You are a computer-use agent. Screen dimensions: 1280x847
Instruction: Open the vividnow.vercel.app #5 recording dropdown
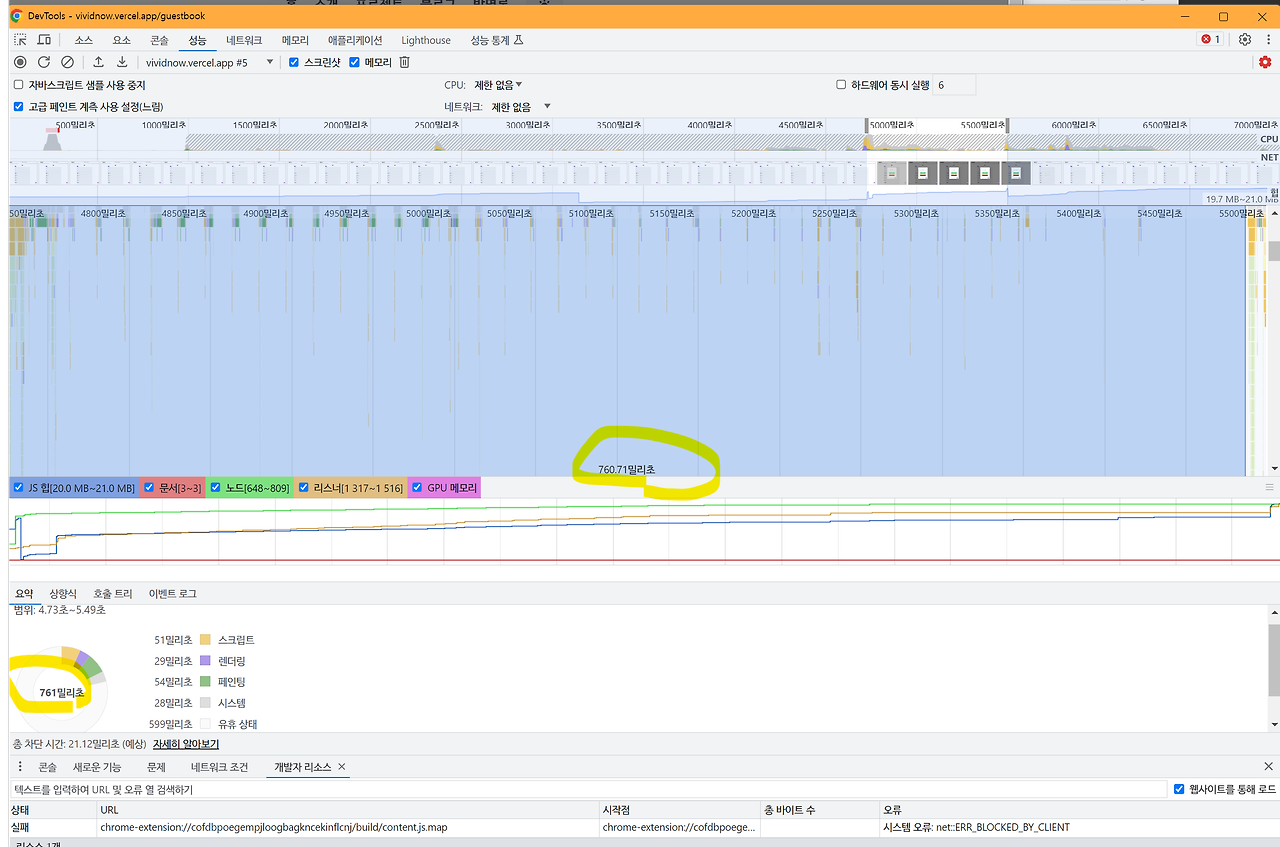209,62
